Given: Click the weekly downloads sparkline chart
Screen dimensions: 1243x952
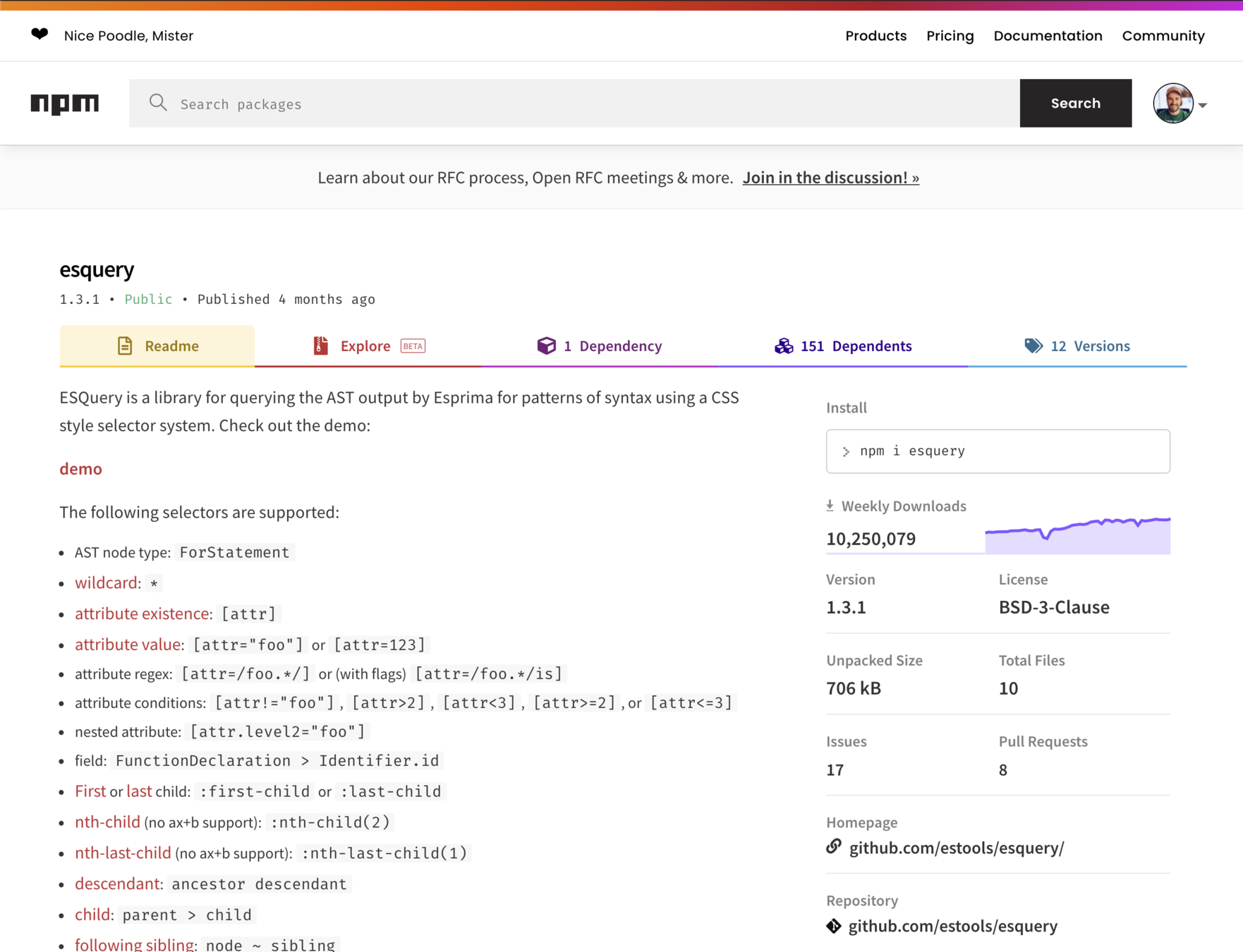Looking at the screenshot, I should click(1077, 535).
